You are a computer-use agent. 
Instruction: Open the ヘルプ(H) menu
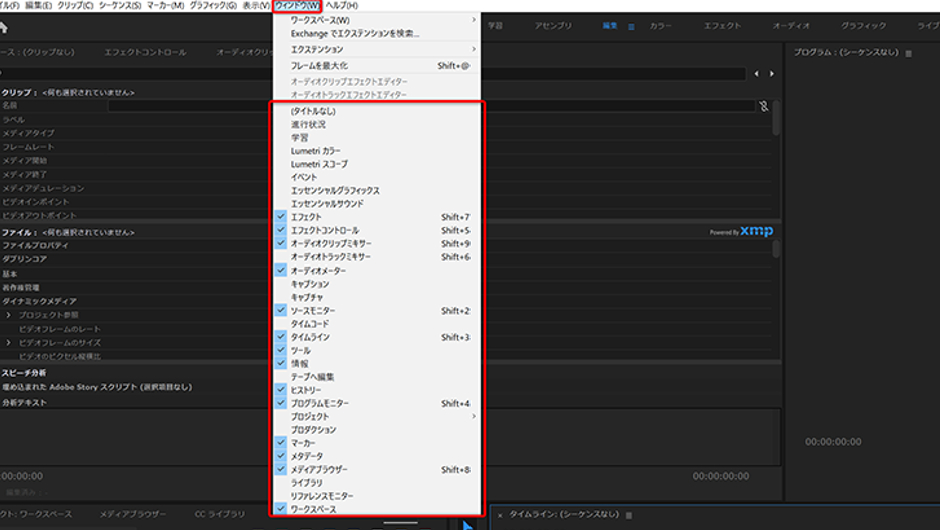pos(342,5)
